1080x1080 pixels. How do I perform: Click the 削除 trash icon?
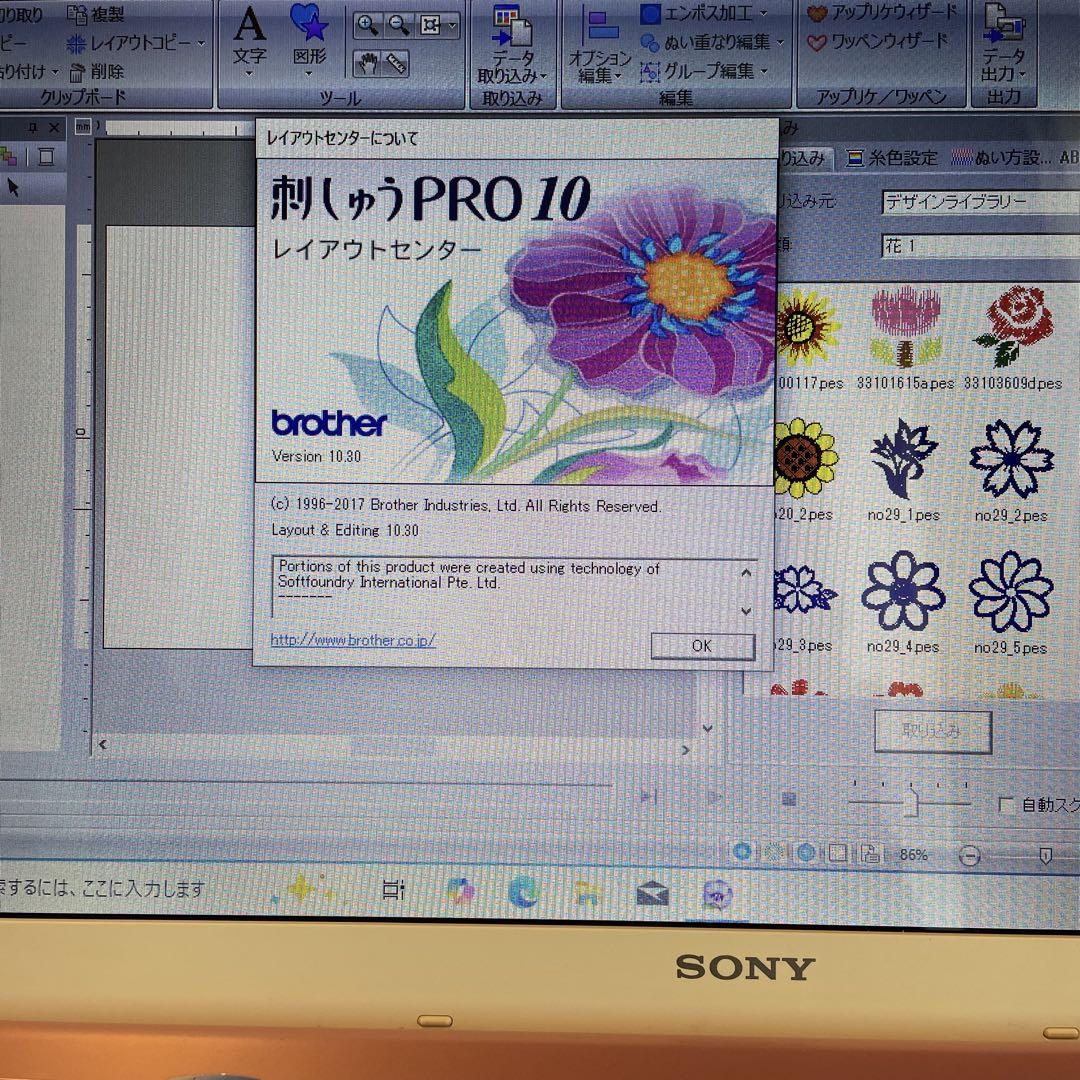(76, 72)
